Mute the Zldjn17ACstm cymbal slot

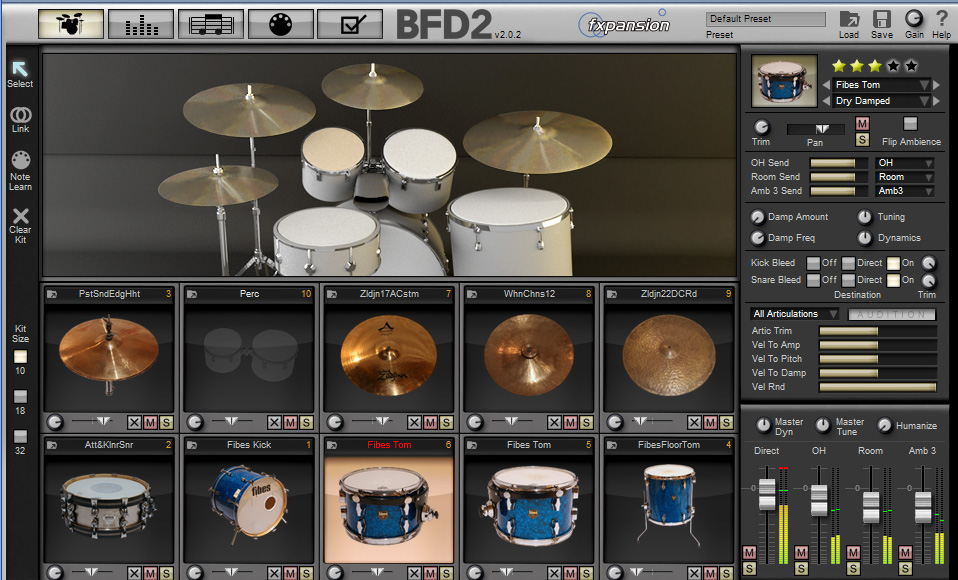pyautogui.click(x=430, y=422)
